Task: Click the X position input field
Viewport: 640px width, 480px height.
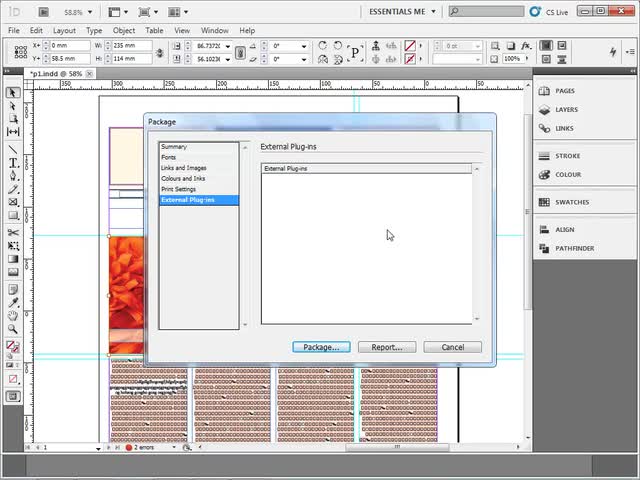Action: point(70,46)
